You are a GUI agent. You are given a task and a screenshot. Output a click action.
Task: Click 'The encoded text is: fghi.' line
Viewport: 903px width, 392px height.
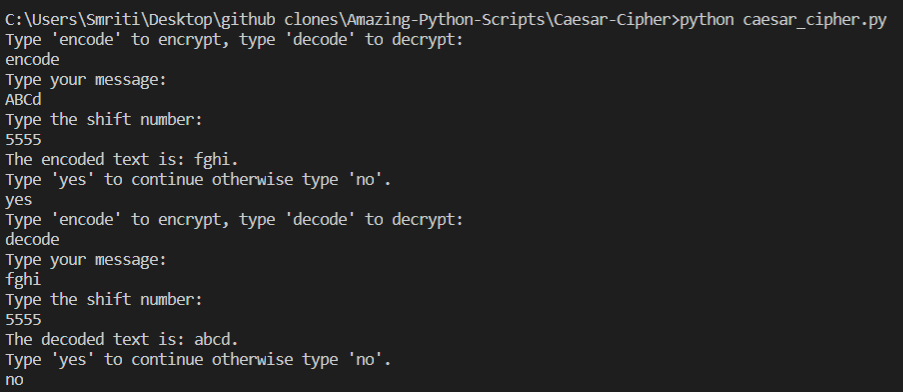click(x=122, y=160)
